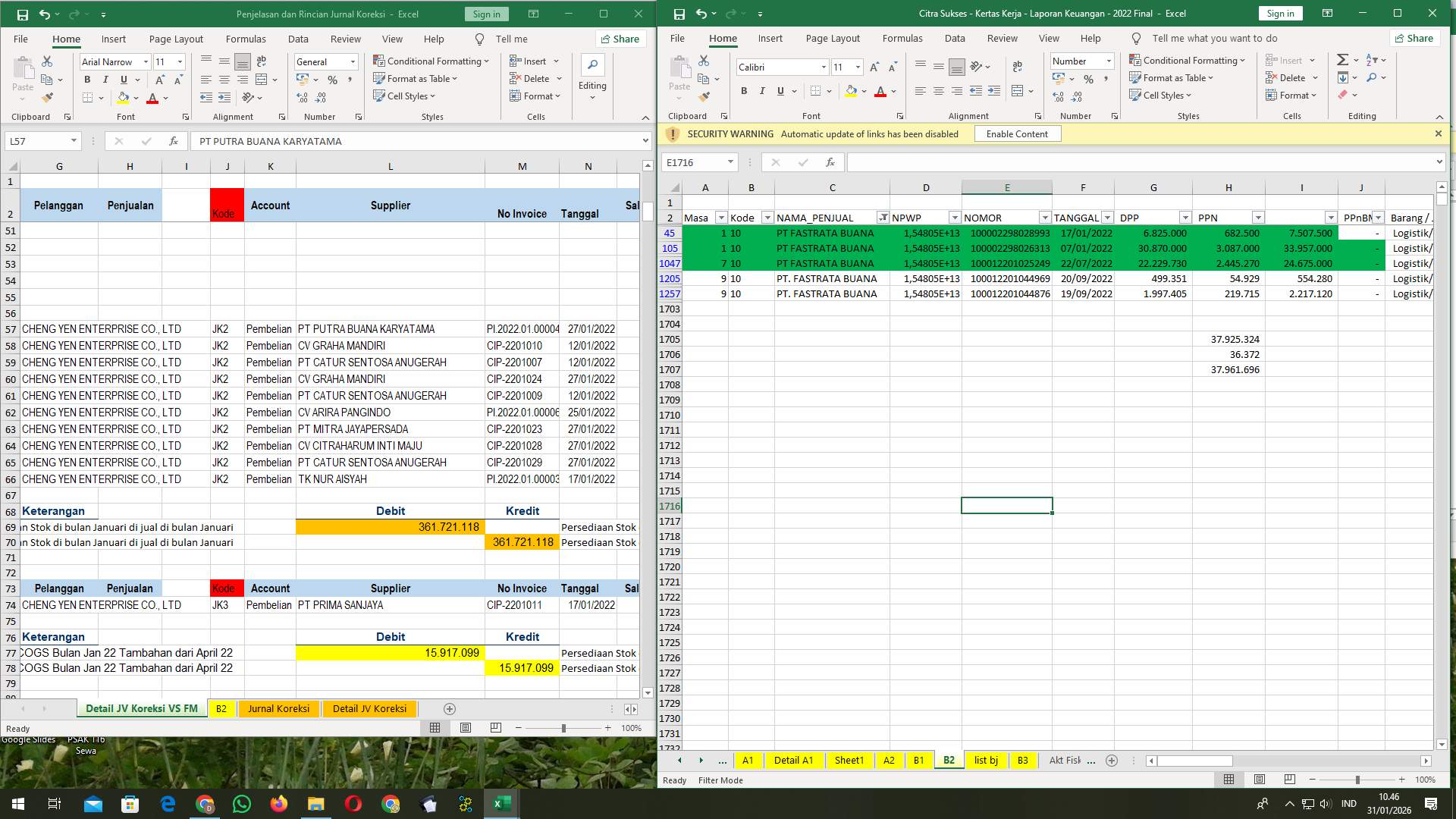Select the Percent Style number format

point(1090,78)
